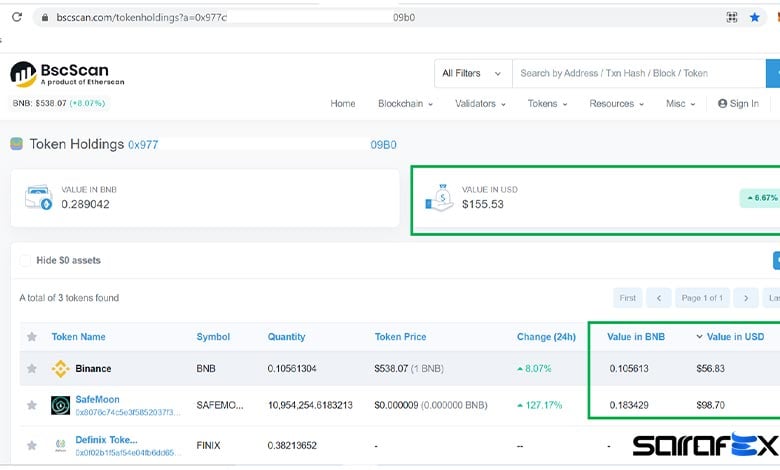
Task: Sort by the Symbol column header
Action: pos(213,337)
